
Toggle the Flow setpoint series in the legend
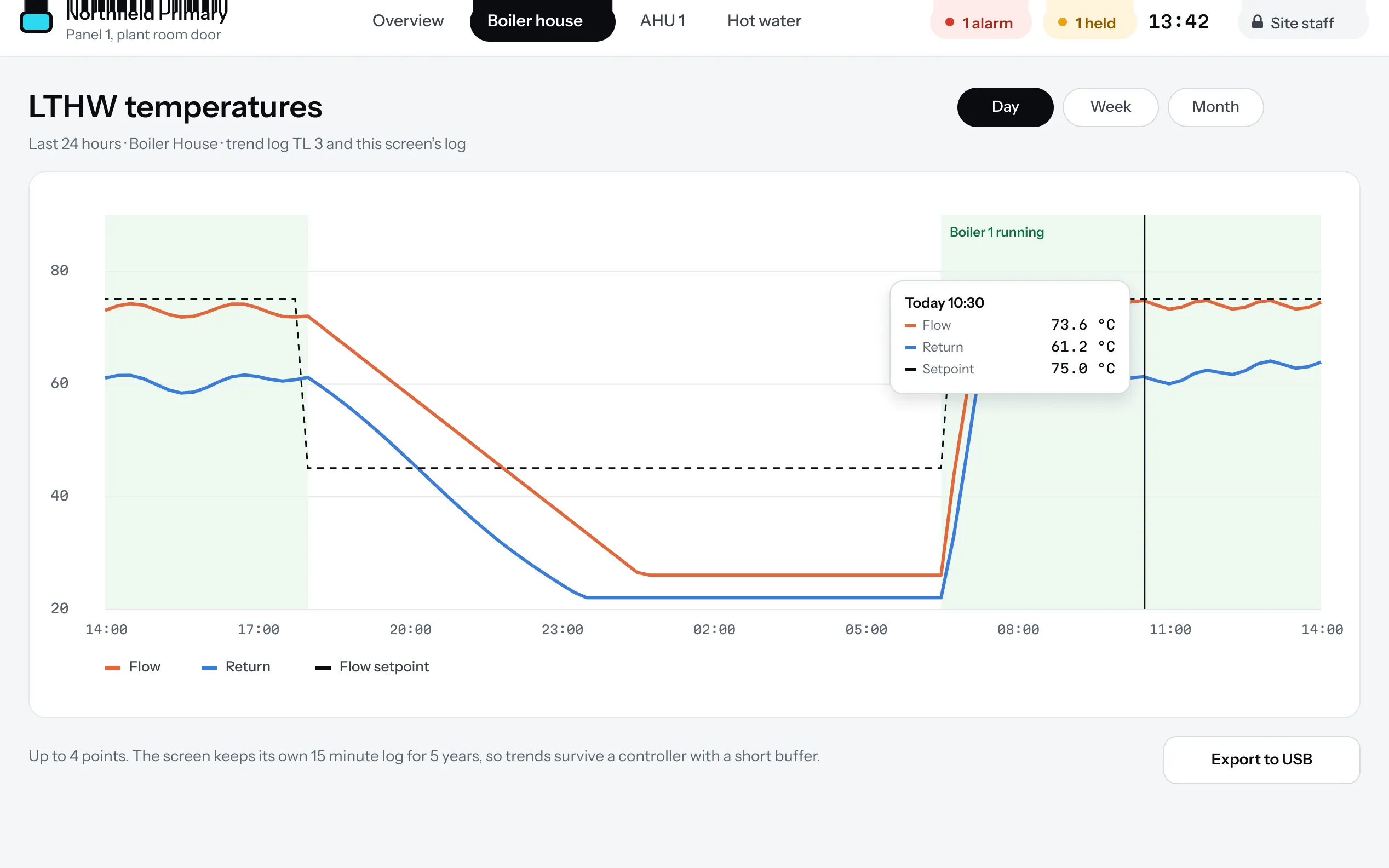tap(372, 666)
